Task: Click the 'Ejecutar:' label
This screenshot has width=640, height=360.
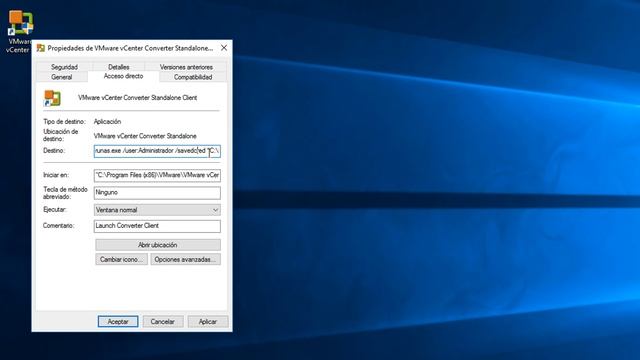Action: pyautogui.click(x=55, y=209)
